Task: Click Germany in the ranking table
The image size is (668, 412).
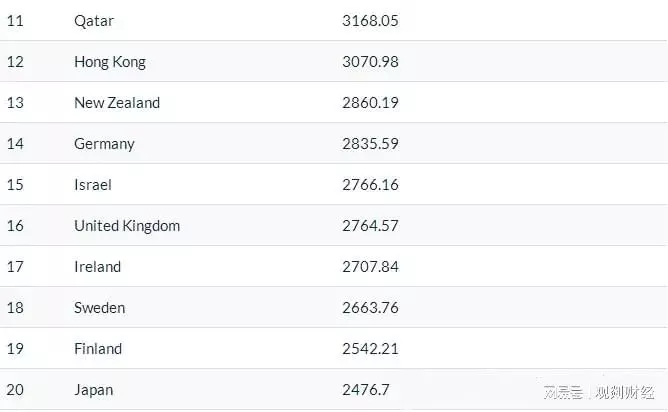Action: click(104, 144)
